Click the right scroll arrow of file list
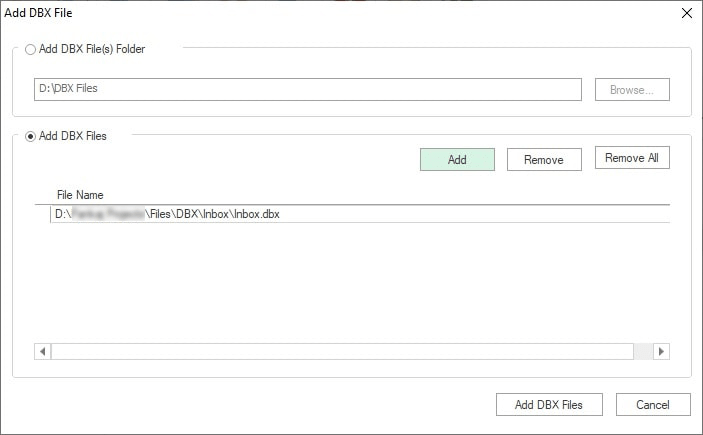 click(x=661, y=352)
